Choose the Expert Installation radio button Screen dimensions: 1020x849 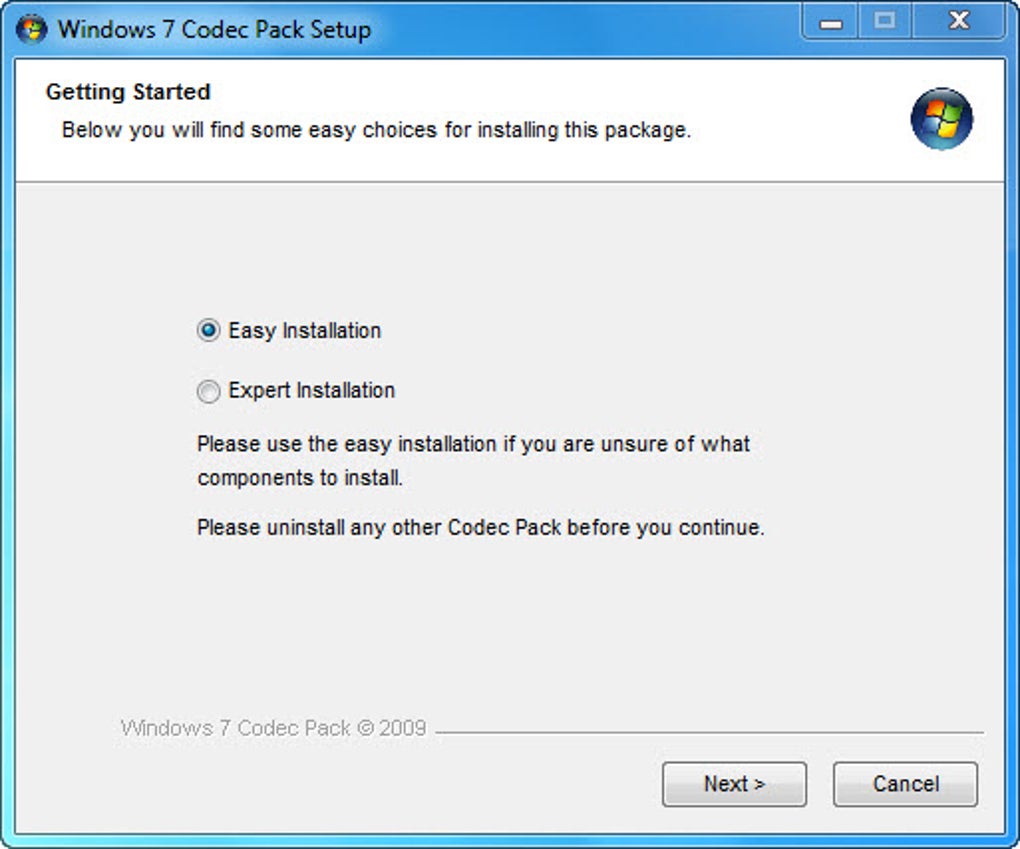coord(208,391)
